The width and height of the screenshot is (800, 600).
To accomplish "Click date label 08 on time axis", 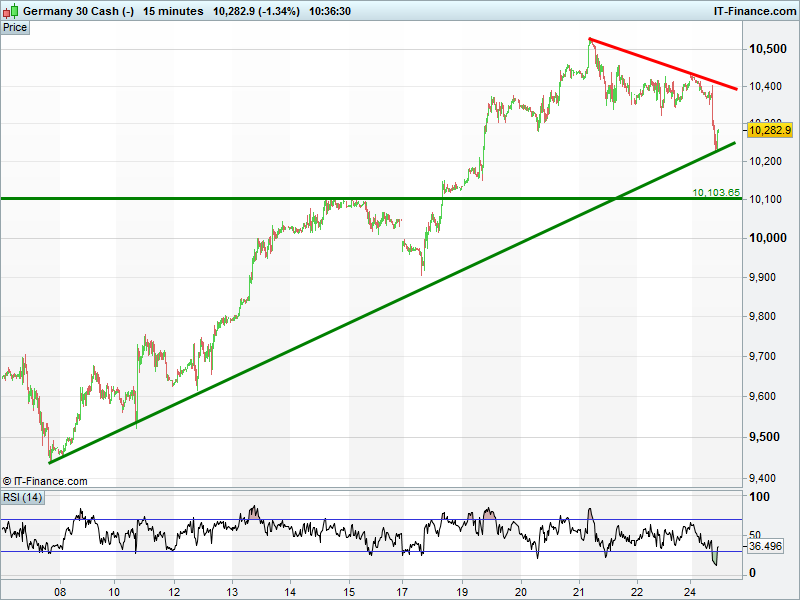I will (60, 592).
